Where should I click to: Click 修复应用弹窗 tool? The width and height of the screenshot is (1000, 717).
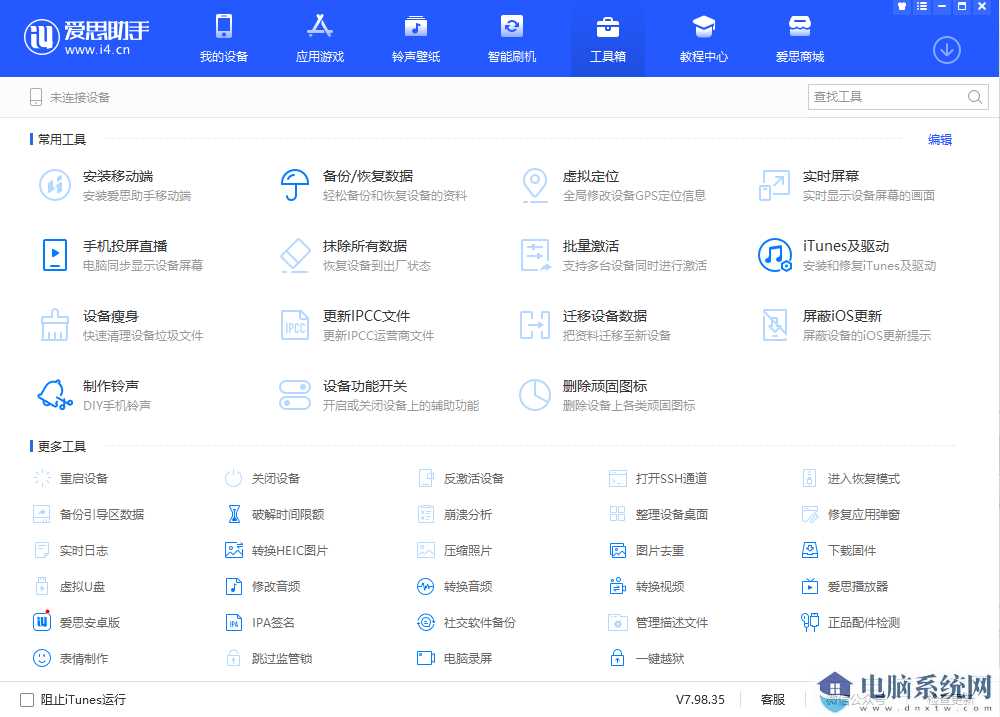851,514
